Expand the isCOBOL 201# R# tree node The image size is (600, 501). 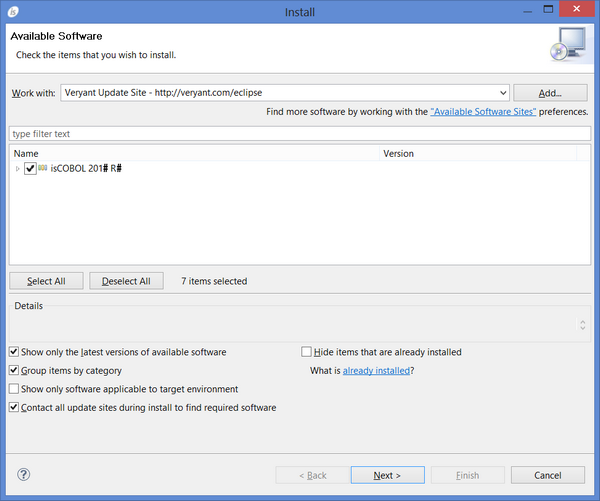tap(17, 169)
